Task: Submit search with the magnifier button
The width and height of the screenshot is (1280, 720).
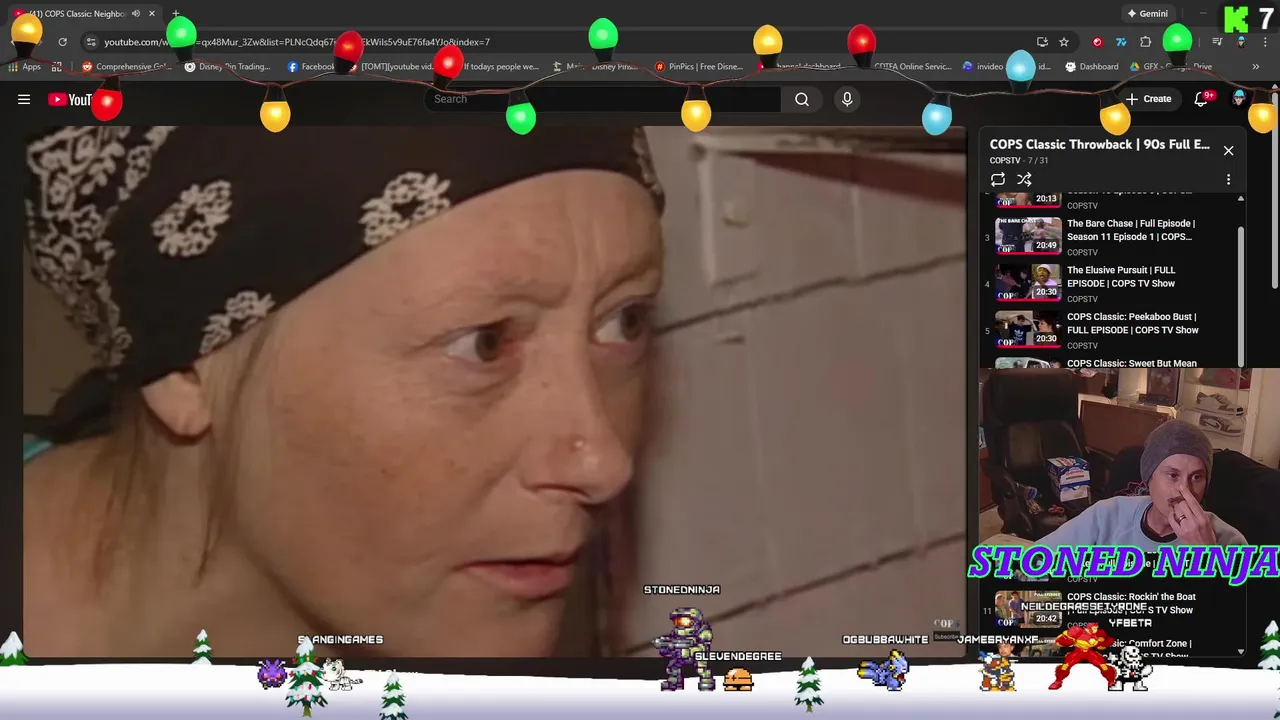Action: [802, 99]
